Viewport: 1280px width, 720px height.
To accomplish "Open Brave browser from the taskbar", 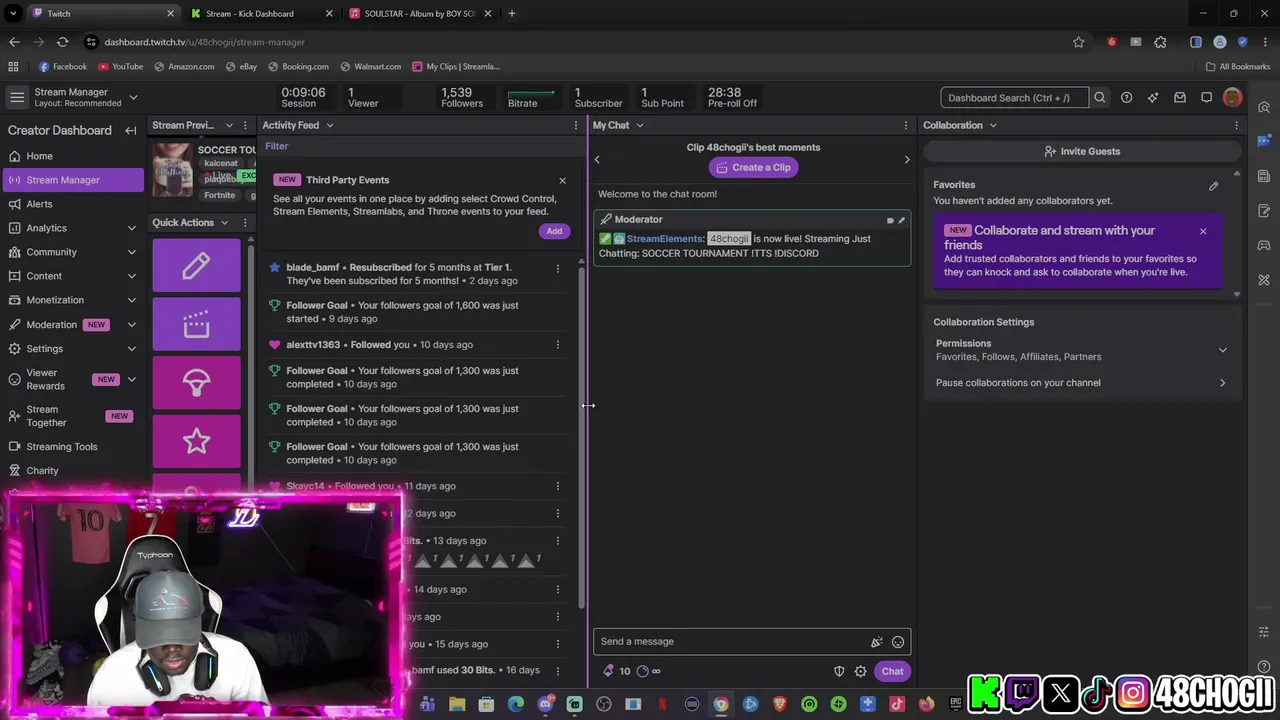I will (x=780, y=704).
